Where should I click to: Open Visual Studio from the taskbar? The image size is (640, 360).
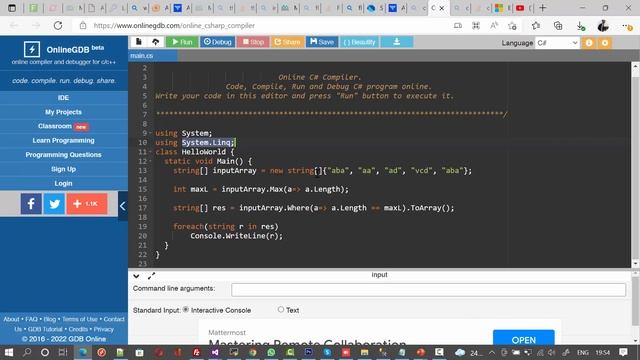(215, 352)
